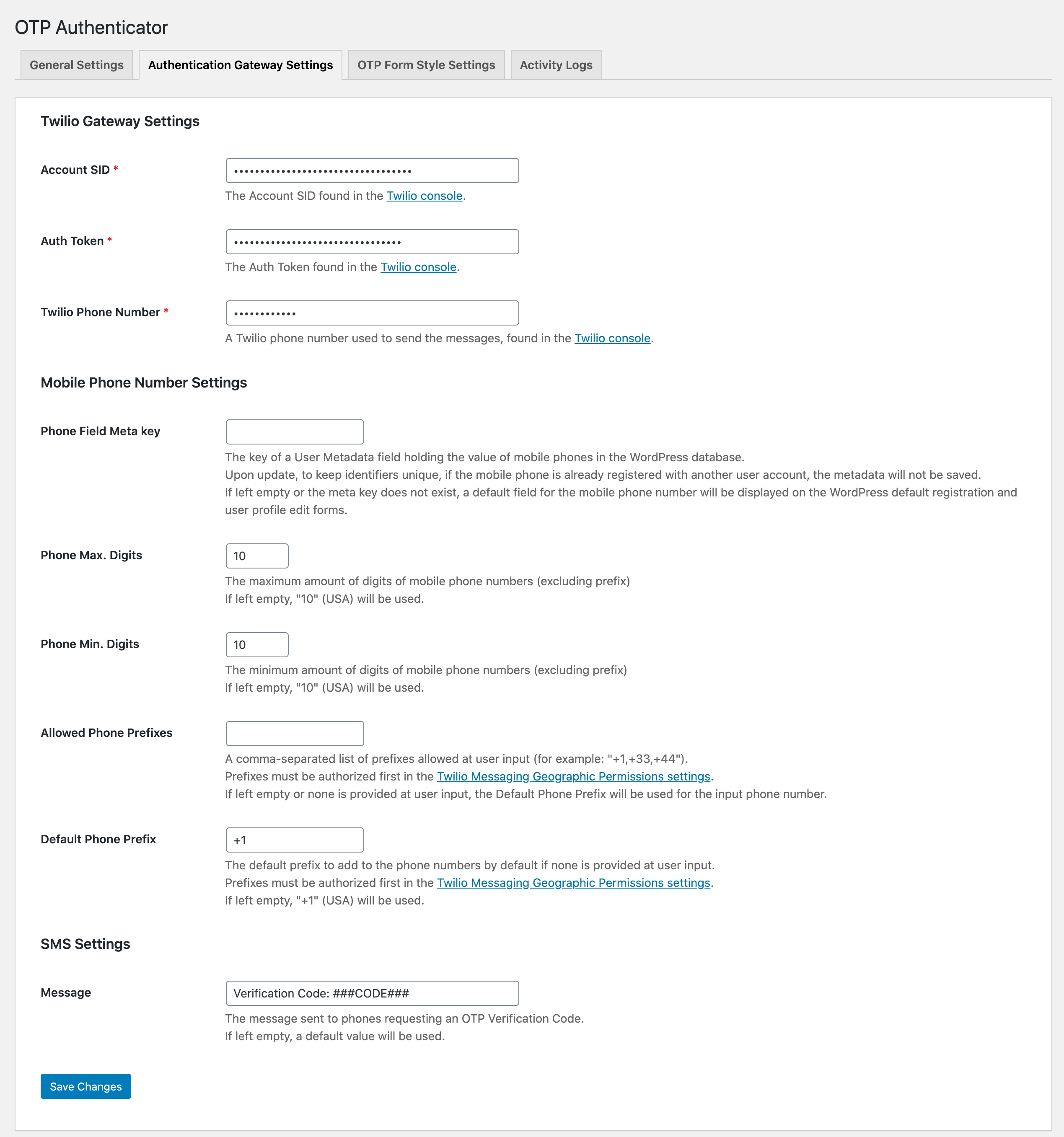Select the Authentication Gateway Settings tab
1064x1137 pixels.
pos(240,65)
